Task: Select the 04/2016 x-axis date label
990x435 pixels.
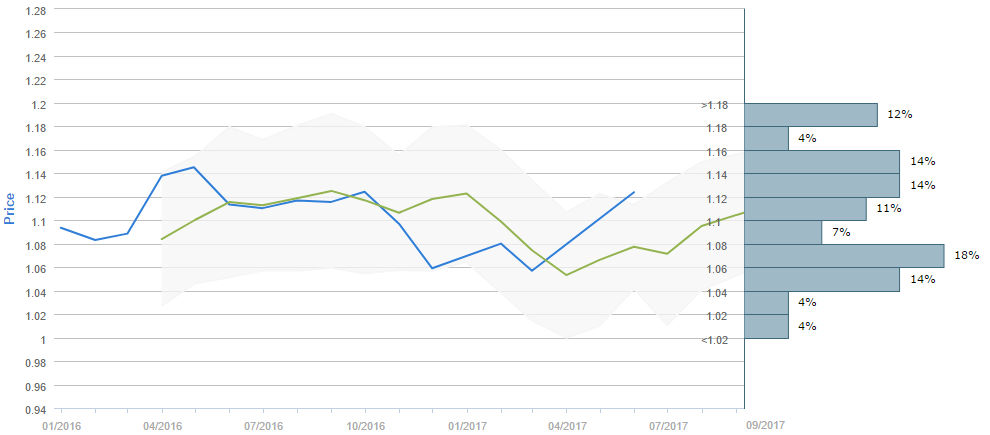Action: (162, 425)
